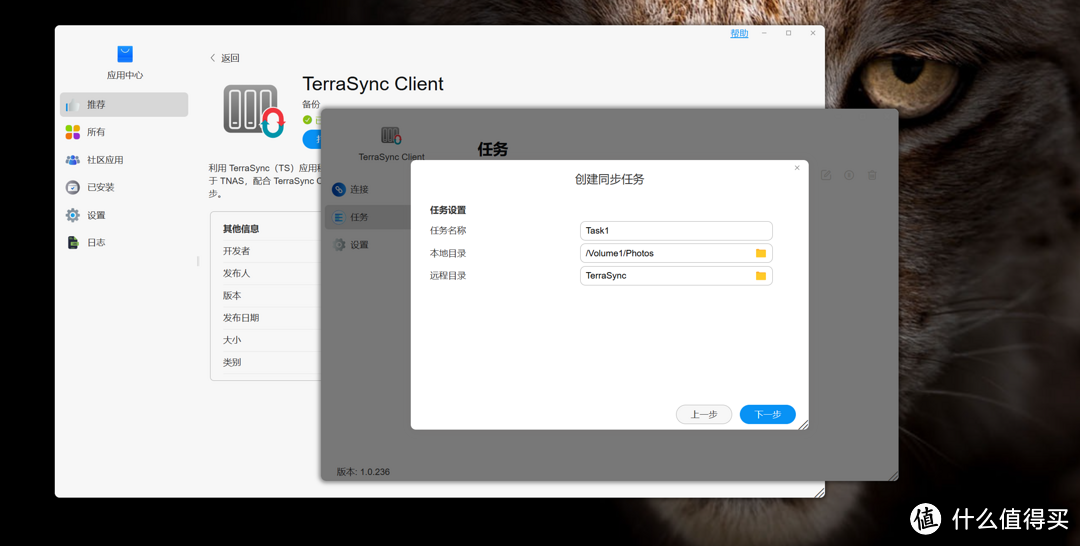Close the 创建同步任务 dialog

(x=797, y=168)
